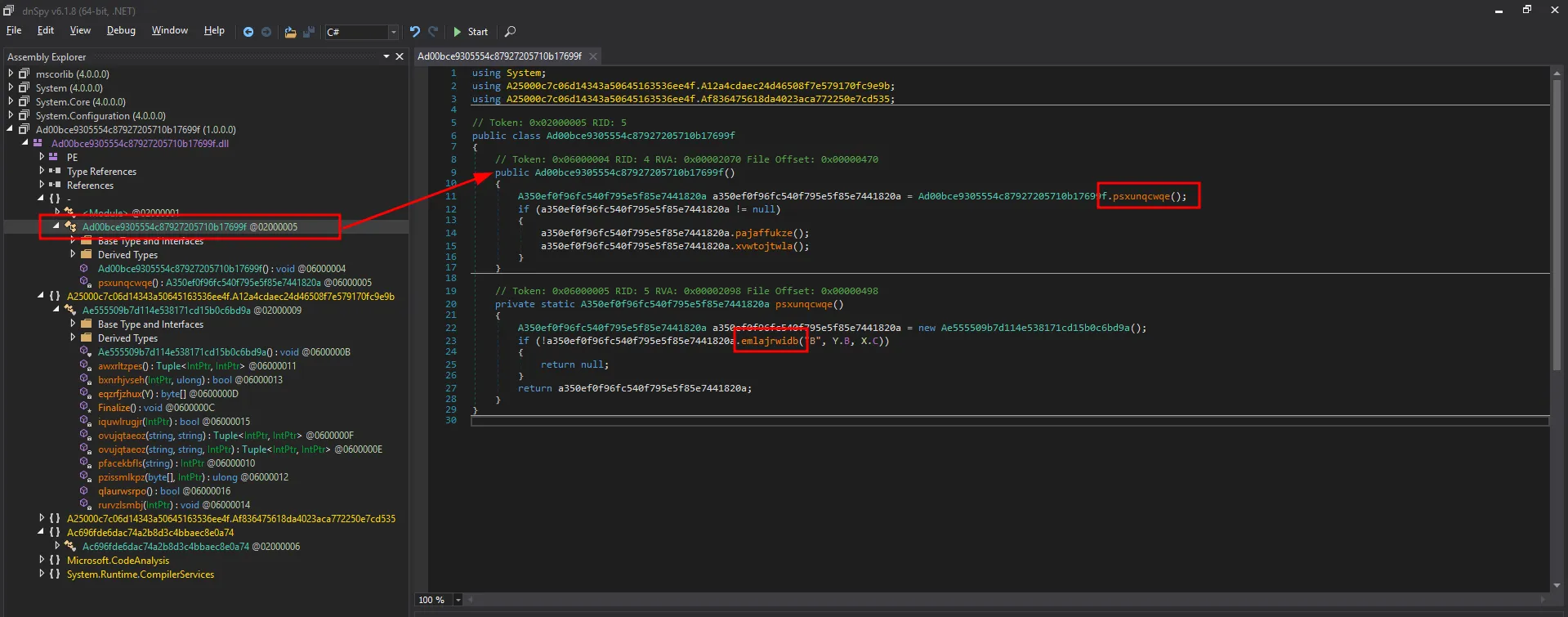Open the Debug menu

click(121, 30)
